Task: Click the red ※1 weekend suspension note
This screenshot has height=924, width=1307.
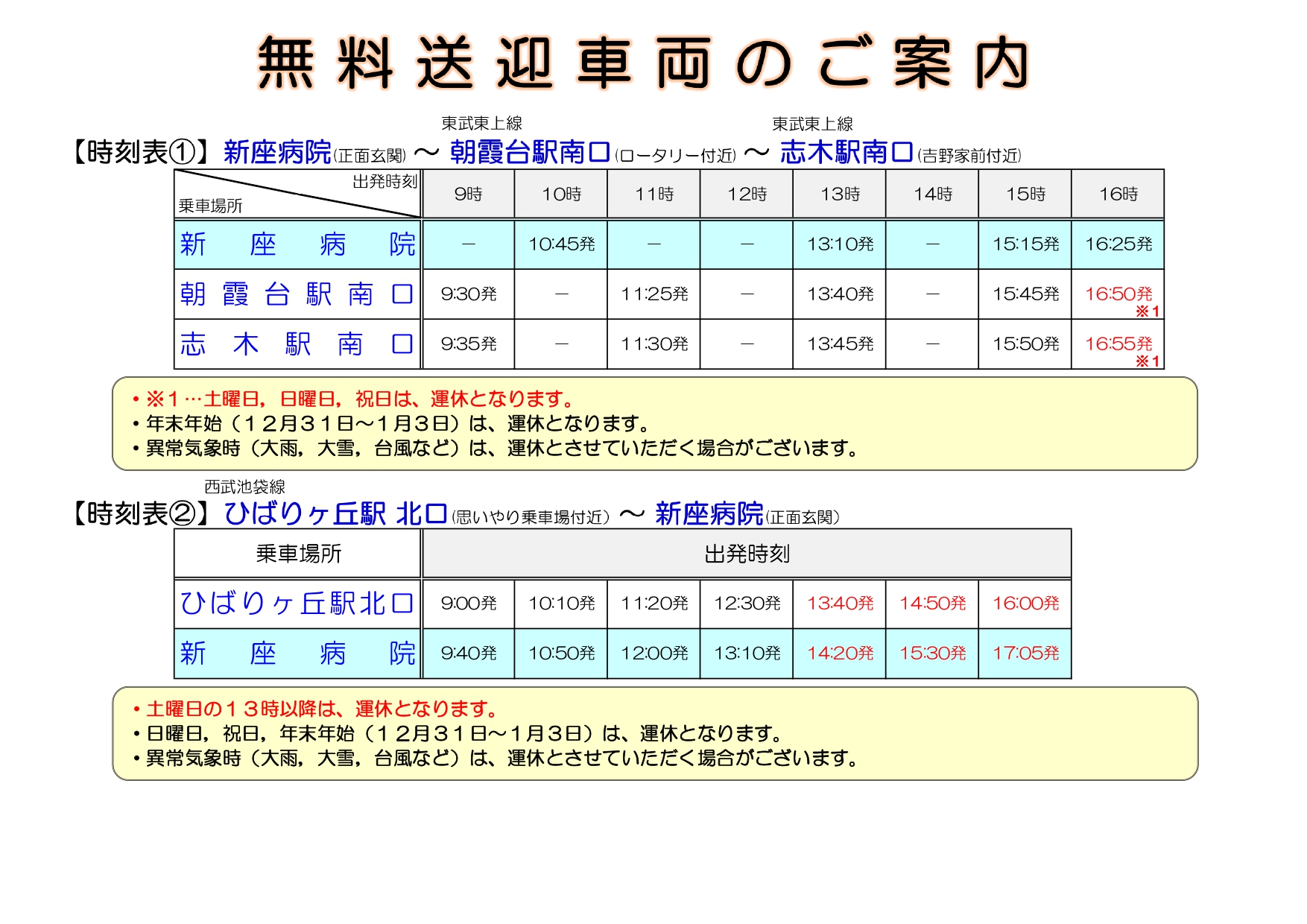Action: point(352,399)
